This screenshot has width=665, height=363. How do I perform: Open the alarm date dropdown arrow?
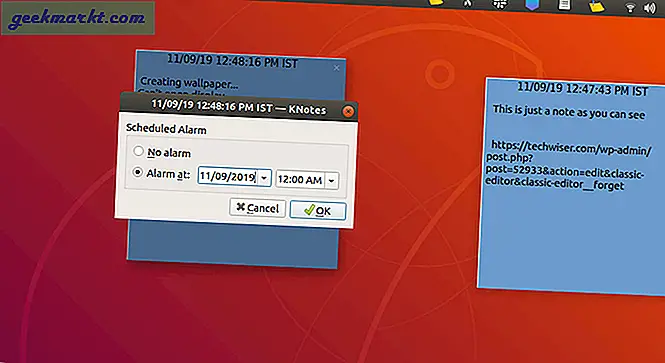[x=264, y=178]
